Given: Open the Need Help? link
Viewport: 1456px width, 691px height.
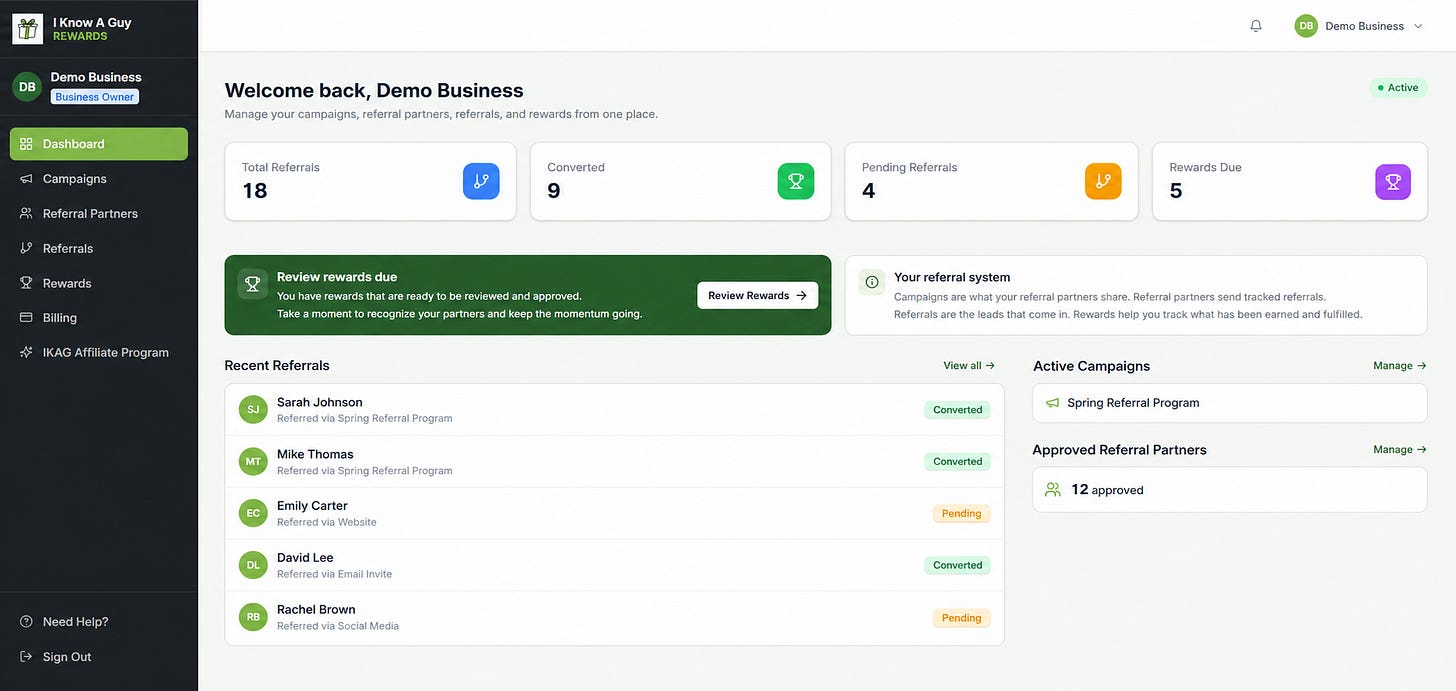Looking at the screenshot, I should pos(75,622).
